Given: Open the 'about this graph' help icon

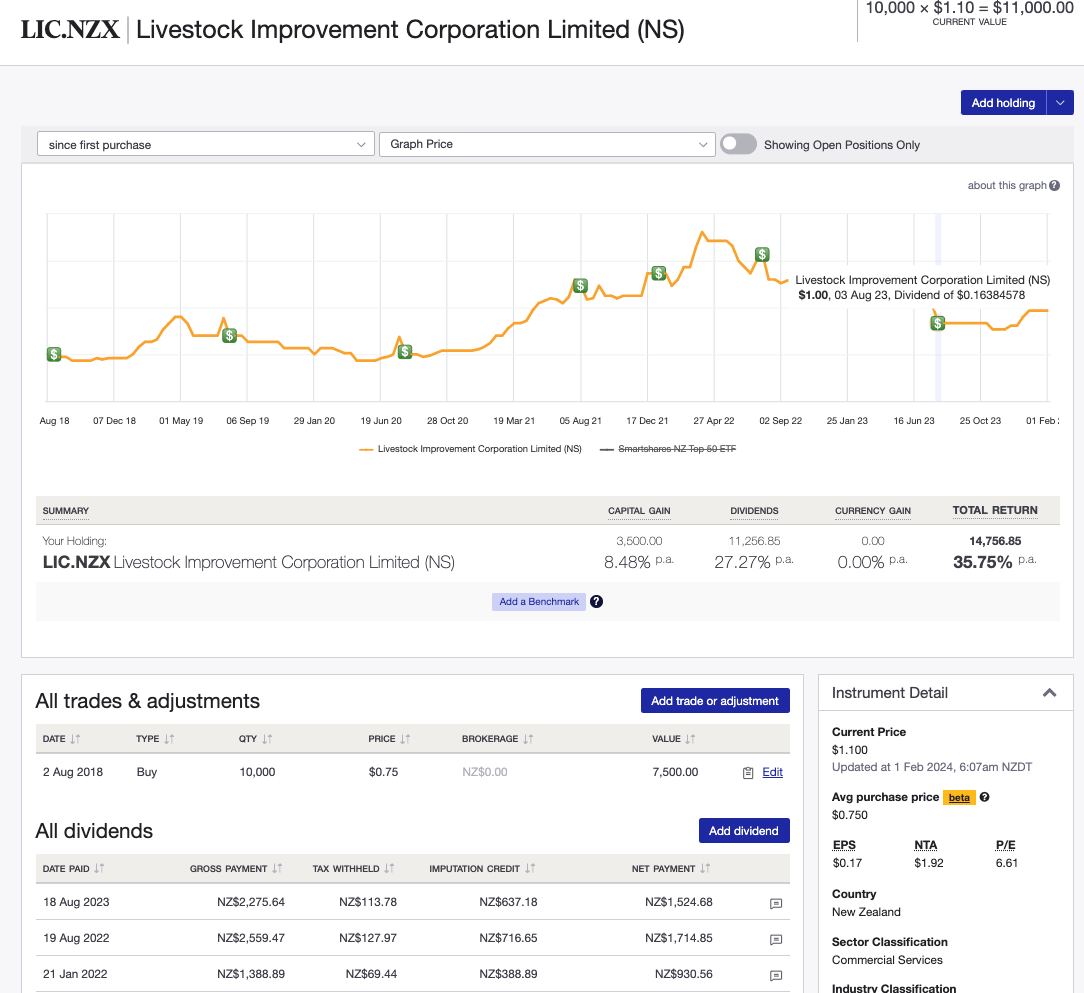Looking at the screenshot, I should coord(1053,185).
